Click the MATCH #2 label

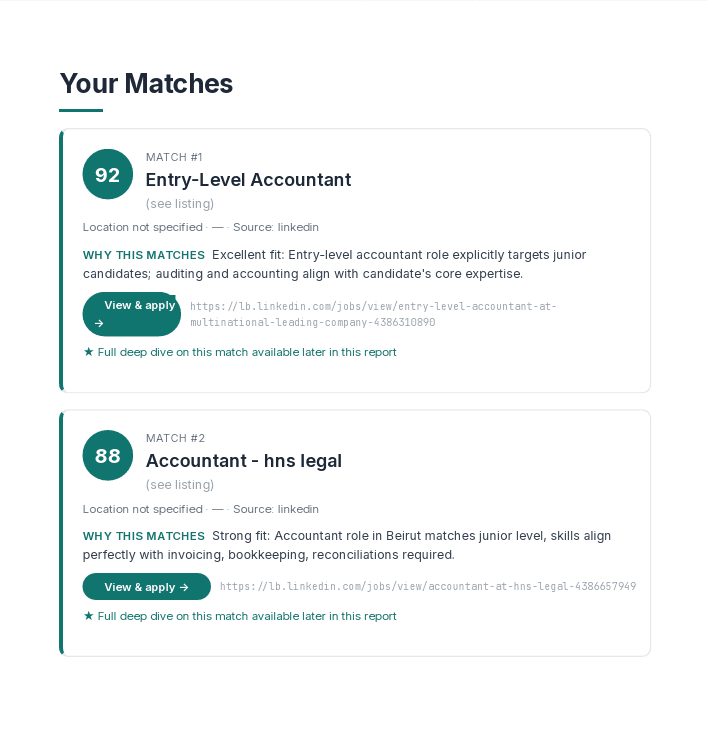click(175, 438)
